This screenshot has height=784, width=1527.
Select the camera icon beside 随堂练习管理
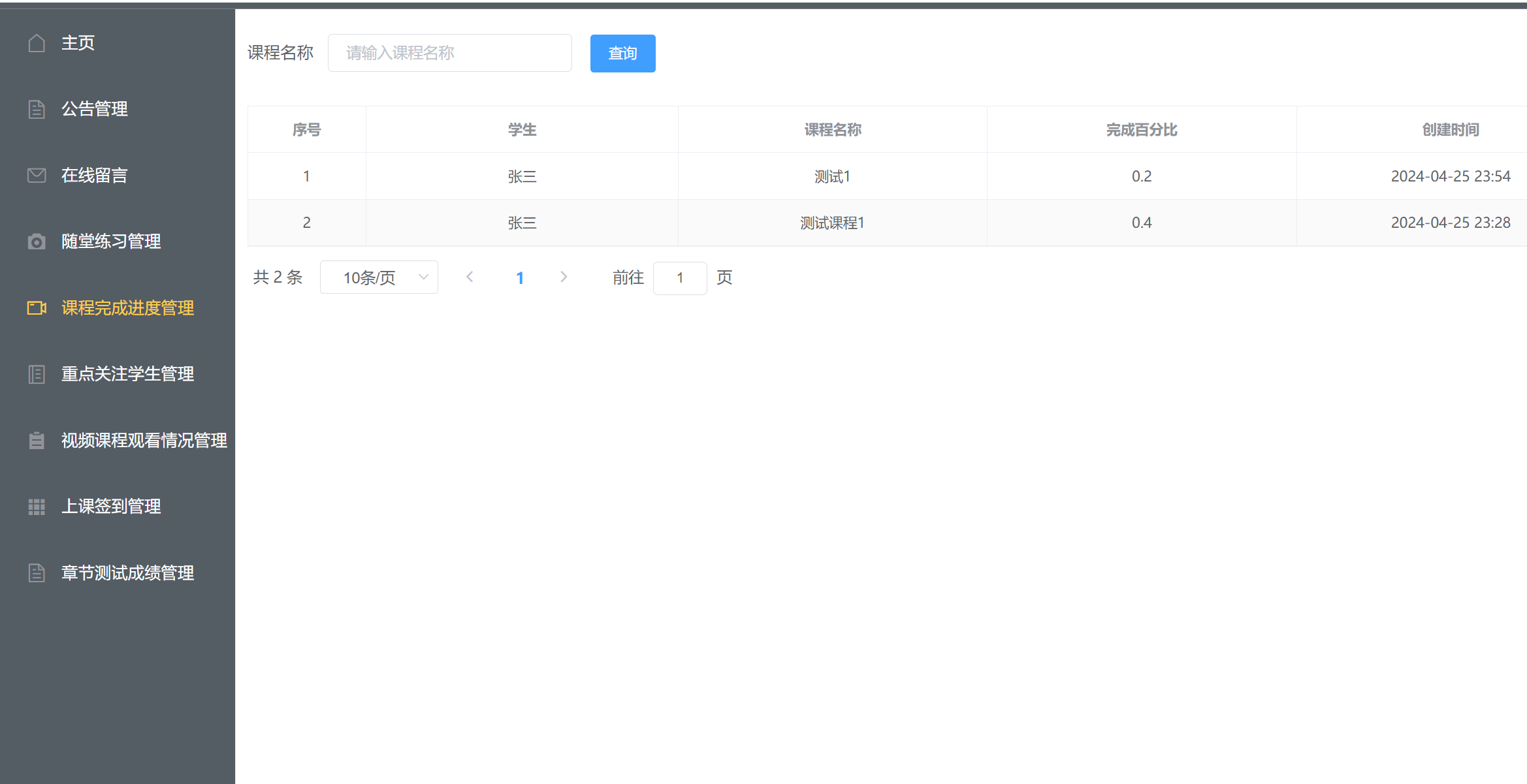pos(37,242)
